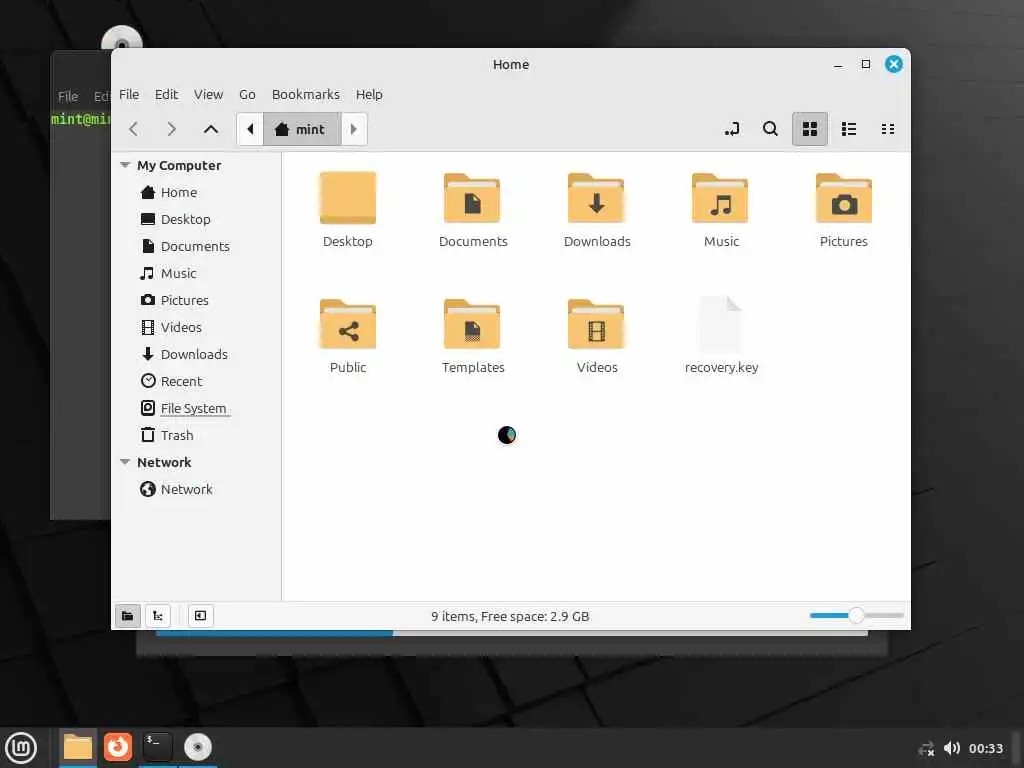Image resolution: width=1024 pixels, height=768 pixels.
Task: Open the network tray icon
Action: (x=926, y=748)
